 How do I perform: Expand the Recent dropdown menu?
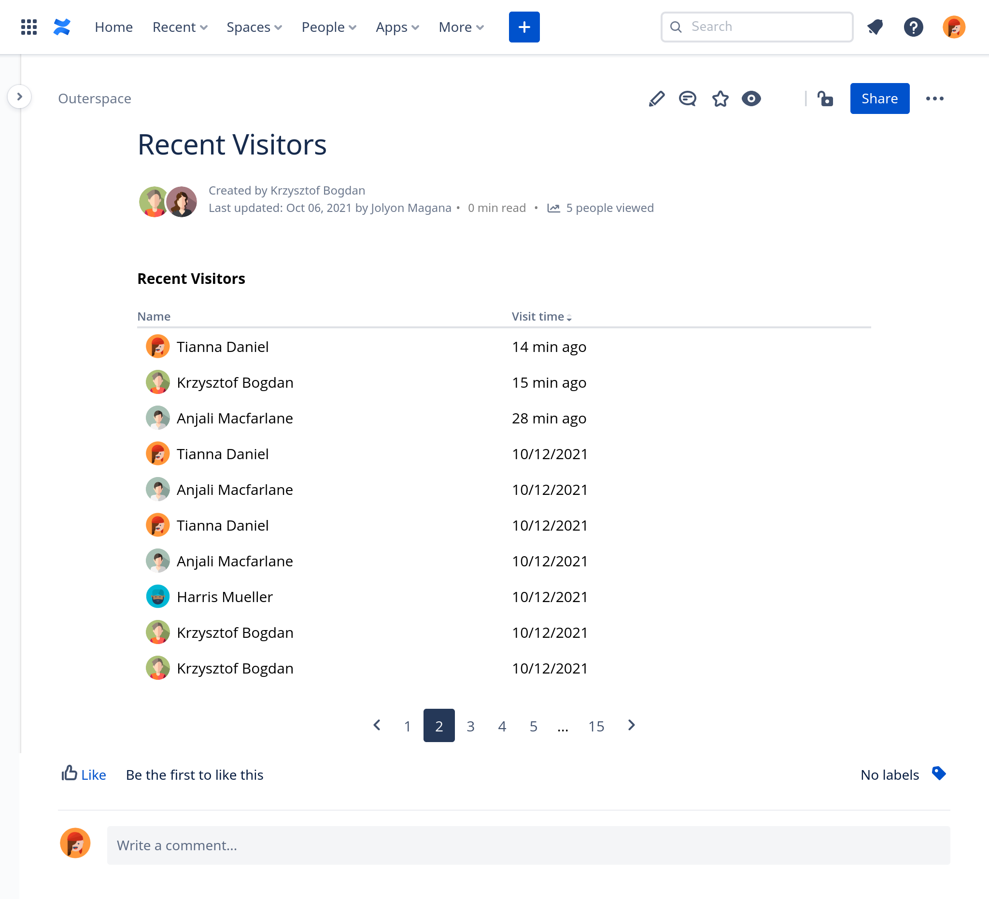(x=180, y=27)
